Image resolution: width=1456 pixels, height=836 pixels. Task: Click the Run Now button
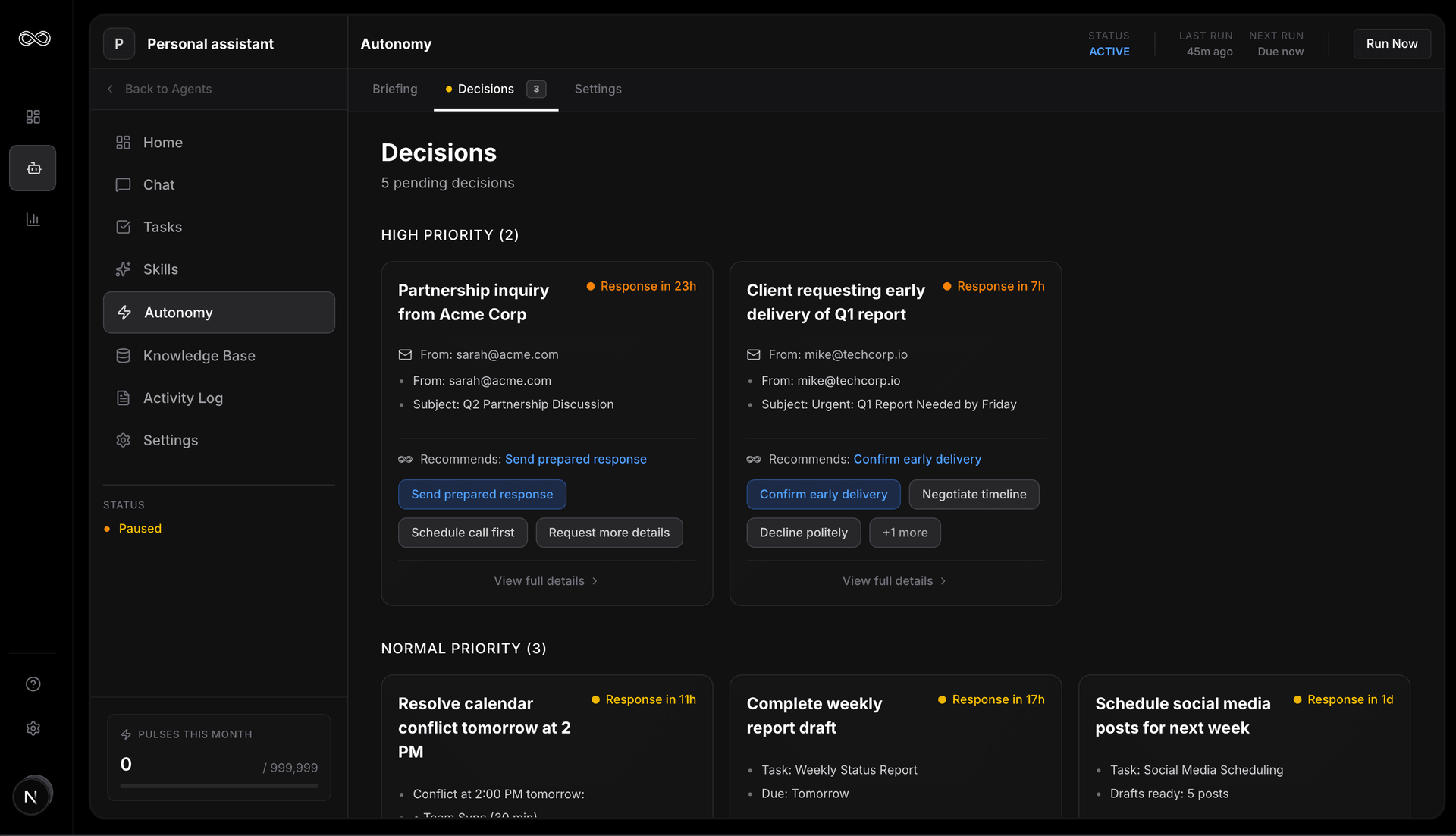tap(1392, 44)
